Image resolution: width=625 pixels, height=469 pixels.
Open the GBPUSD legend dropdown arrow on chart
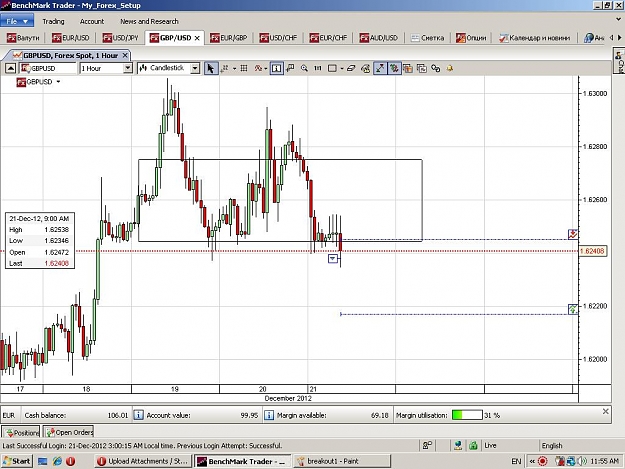pos(58,82)
